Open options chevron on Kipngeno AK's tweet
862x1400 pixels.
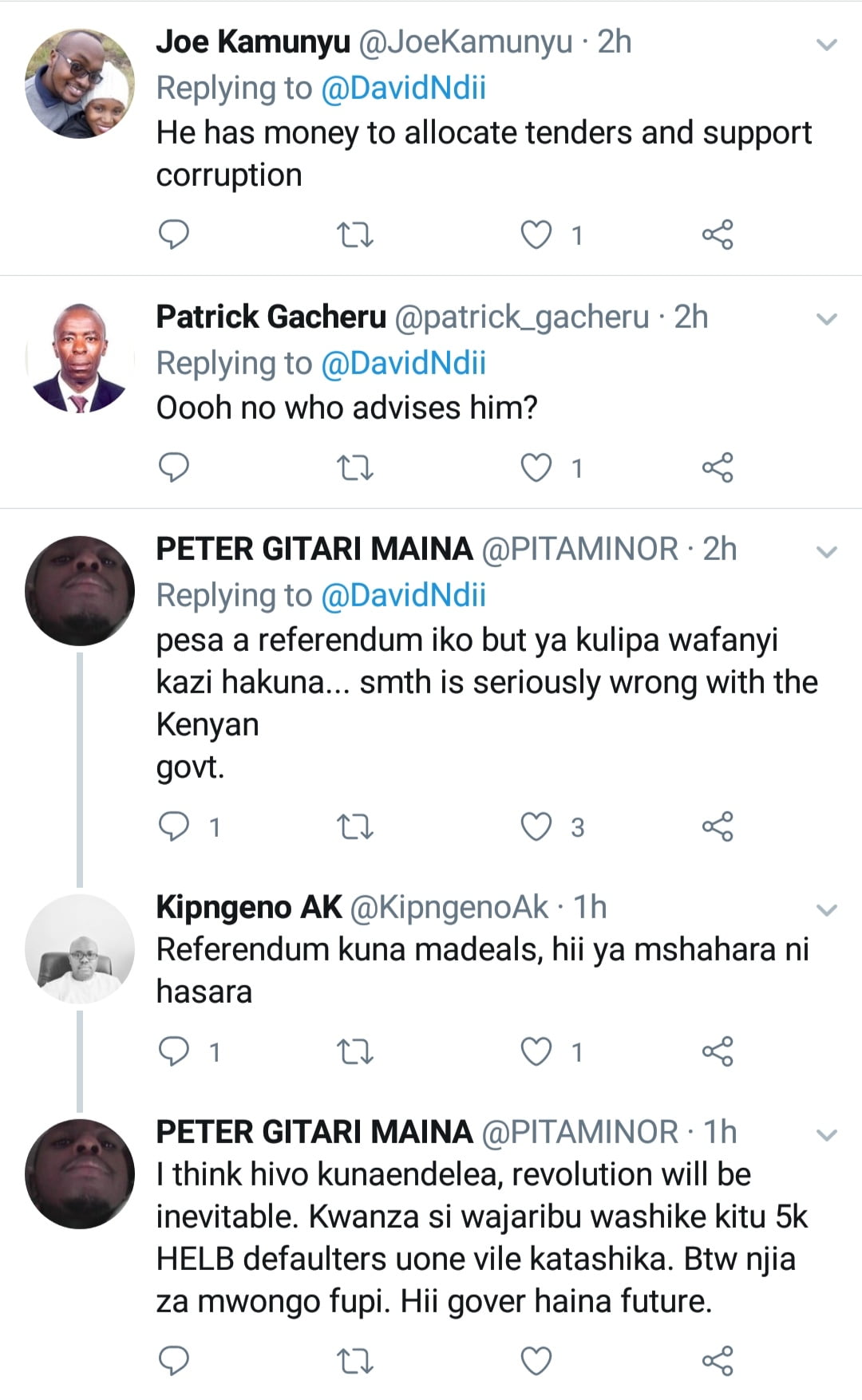coord(828,910)
